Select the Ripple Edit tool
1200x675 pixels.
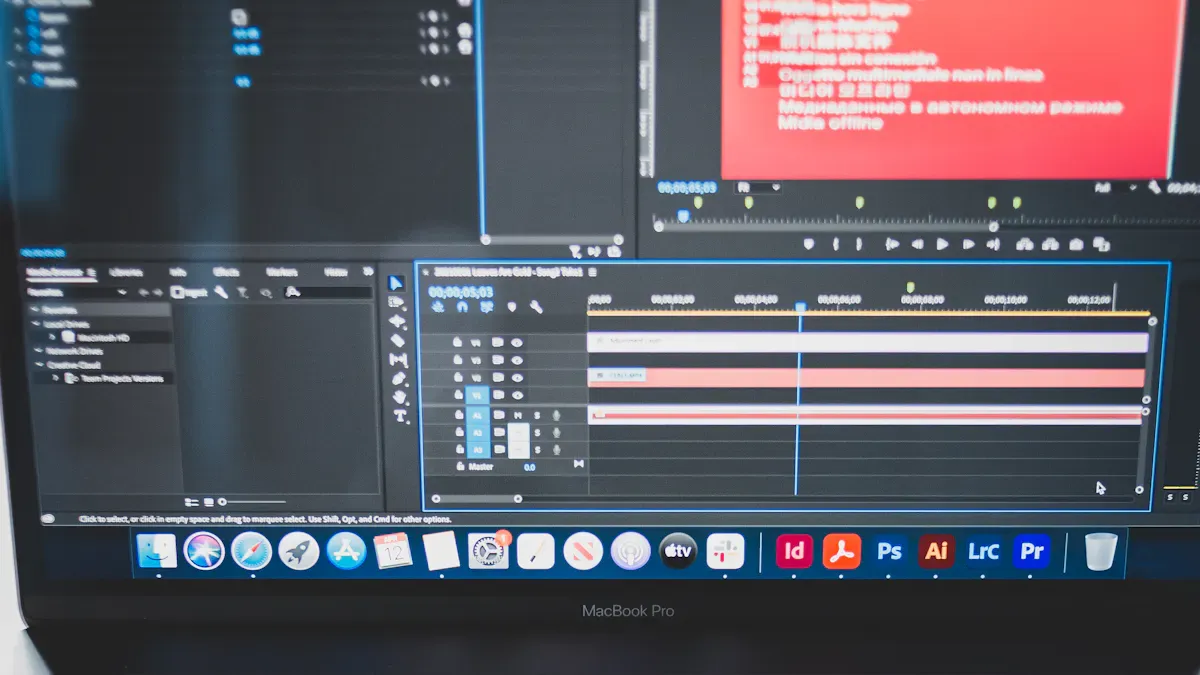397,321
